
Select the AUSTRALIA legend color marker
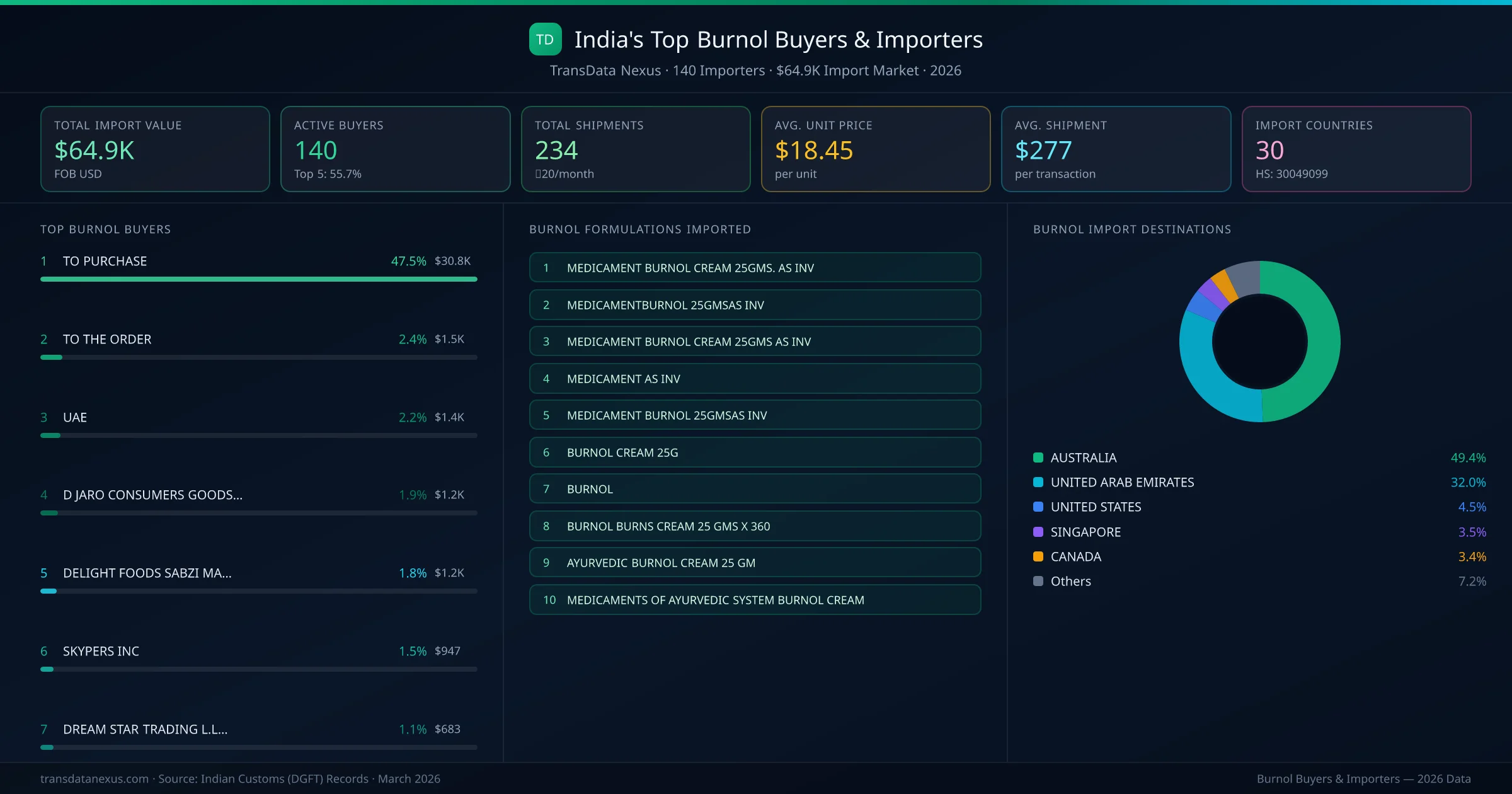click(x=1038, y=457)
